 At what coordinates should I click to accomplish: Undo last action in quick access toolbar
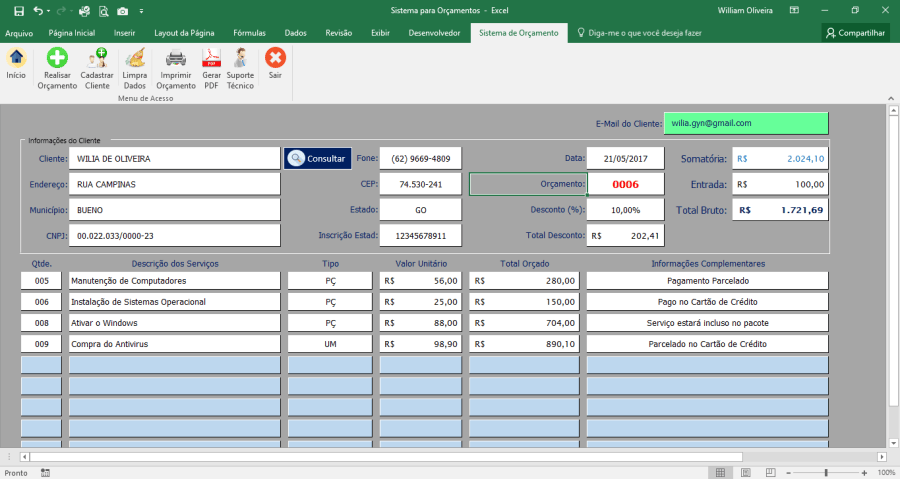[38, 11]
